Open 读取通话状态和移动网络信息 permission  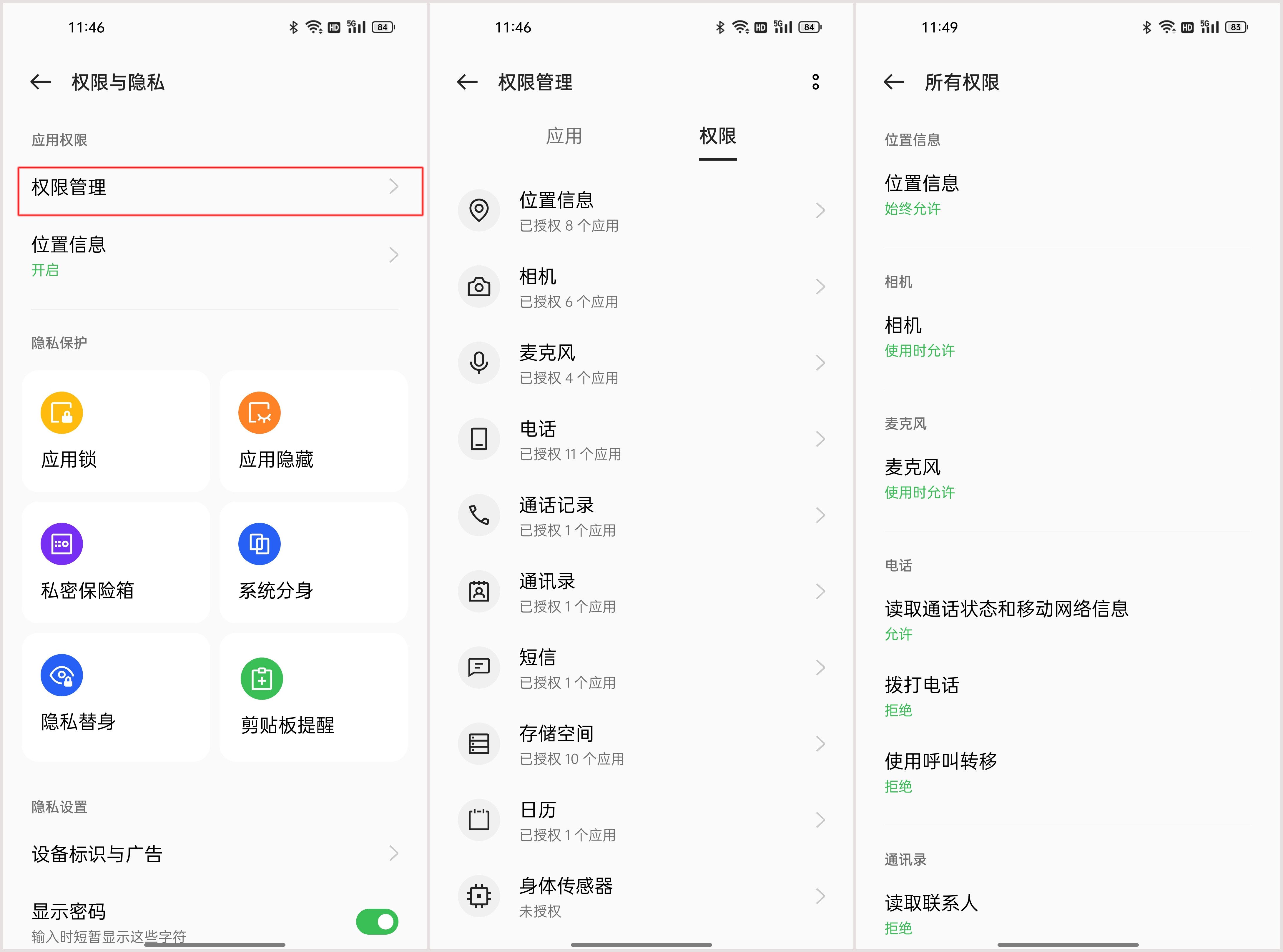[x=1068, y=620]
